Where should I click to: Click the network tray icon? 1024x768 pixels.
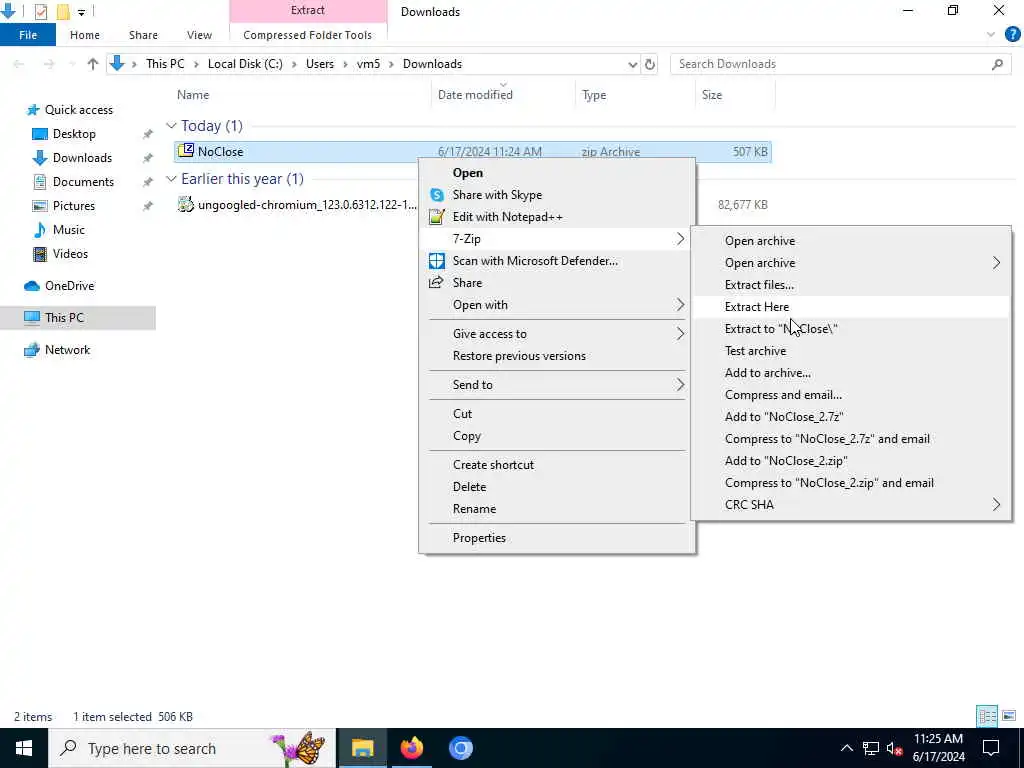[871, 748]
